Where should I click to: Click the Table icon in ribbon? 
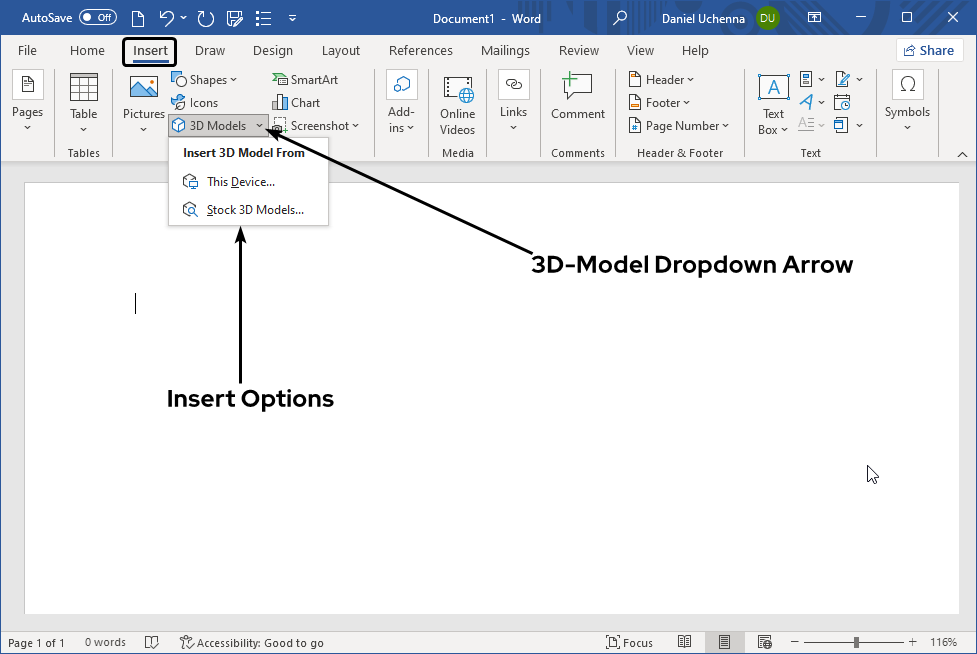click(x=84, y=89)
